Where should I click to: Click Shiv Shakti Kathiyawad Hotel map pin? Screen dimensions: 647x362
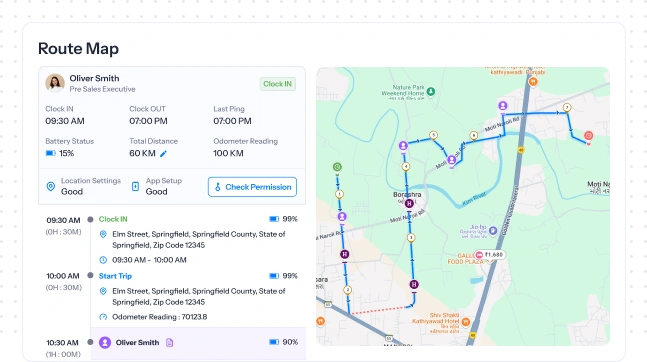[466, 321]
